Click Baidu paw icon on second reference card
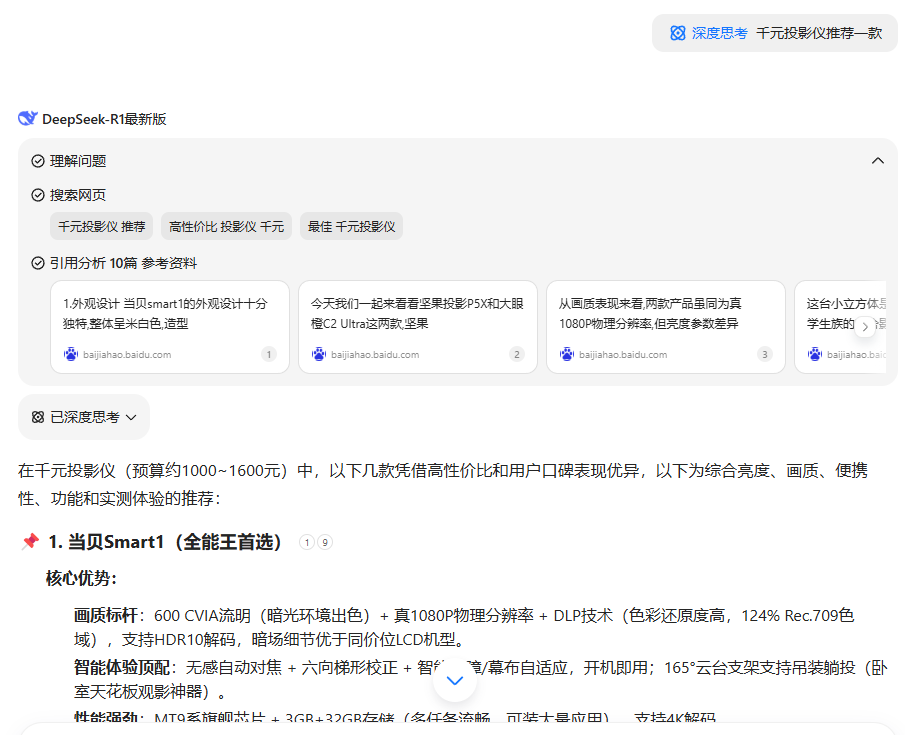This screenshot has height=735, width=905. 319,354
